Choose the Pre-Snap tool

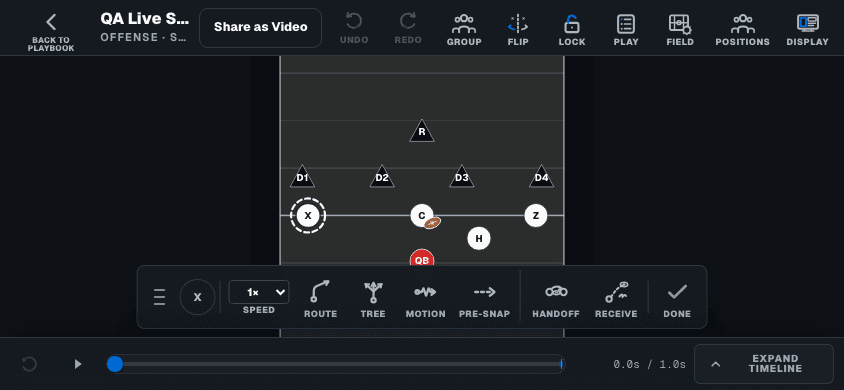pos(484,299)
